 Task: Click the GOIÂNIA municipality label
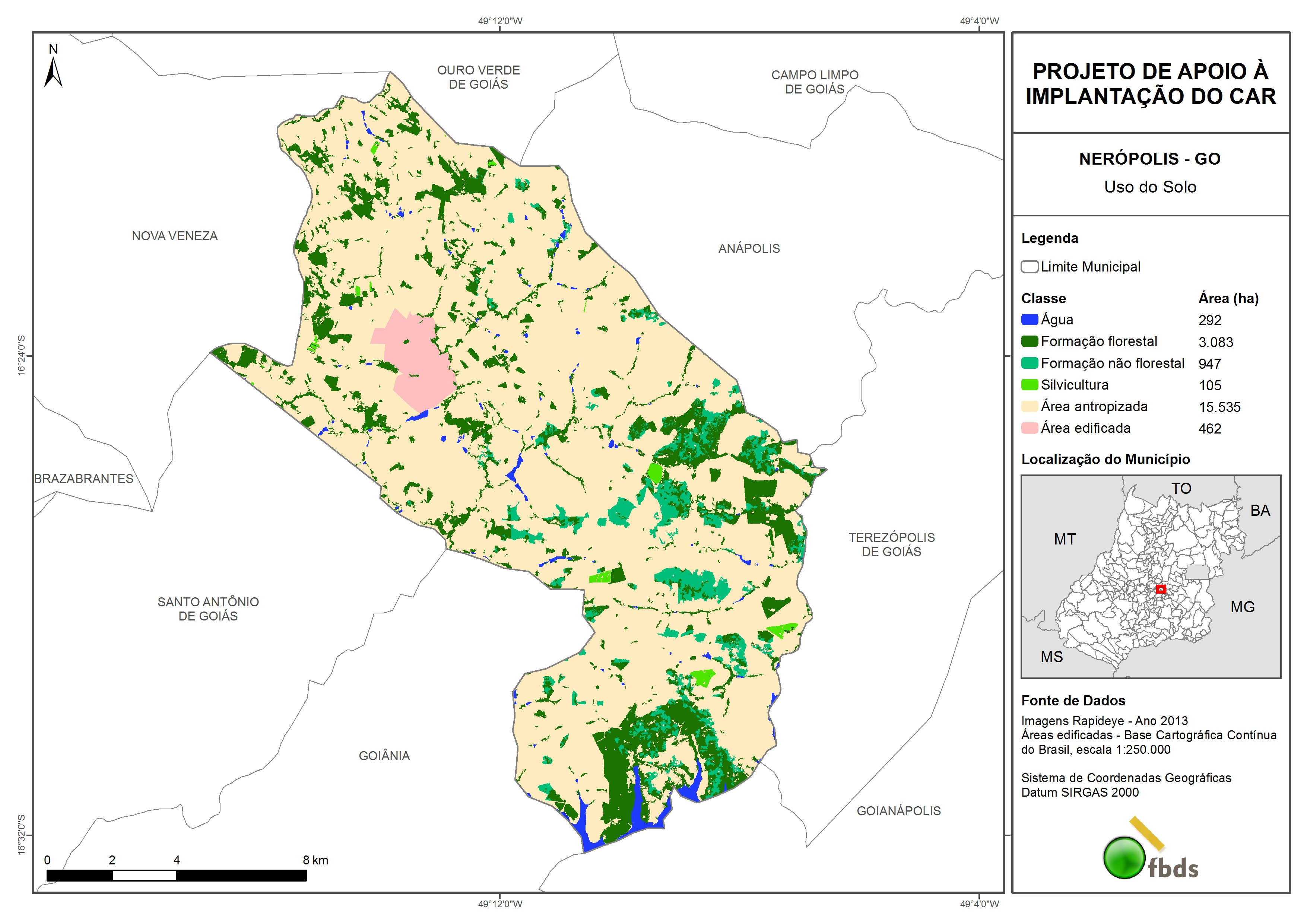(384, 756)
